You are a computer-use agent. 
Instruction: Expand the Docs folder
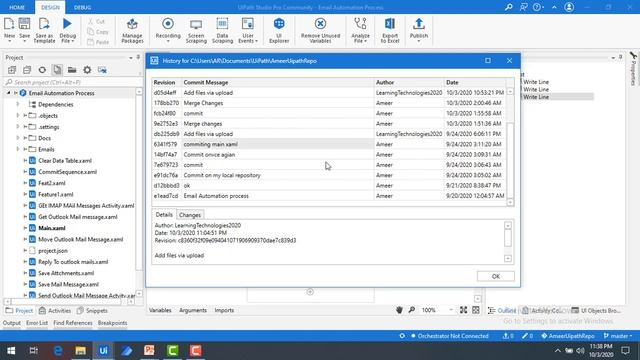[x=18, y=138]
